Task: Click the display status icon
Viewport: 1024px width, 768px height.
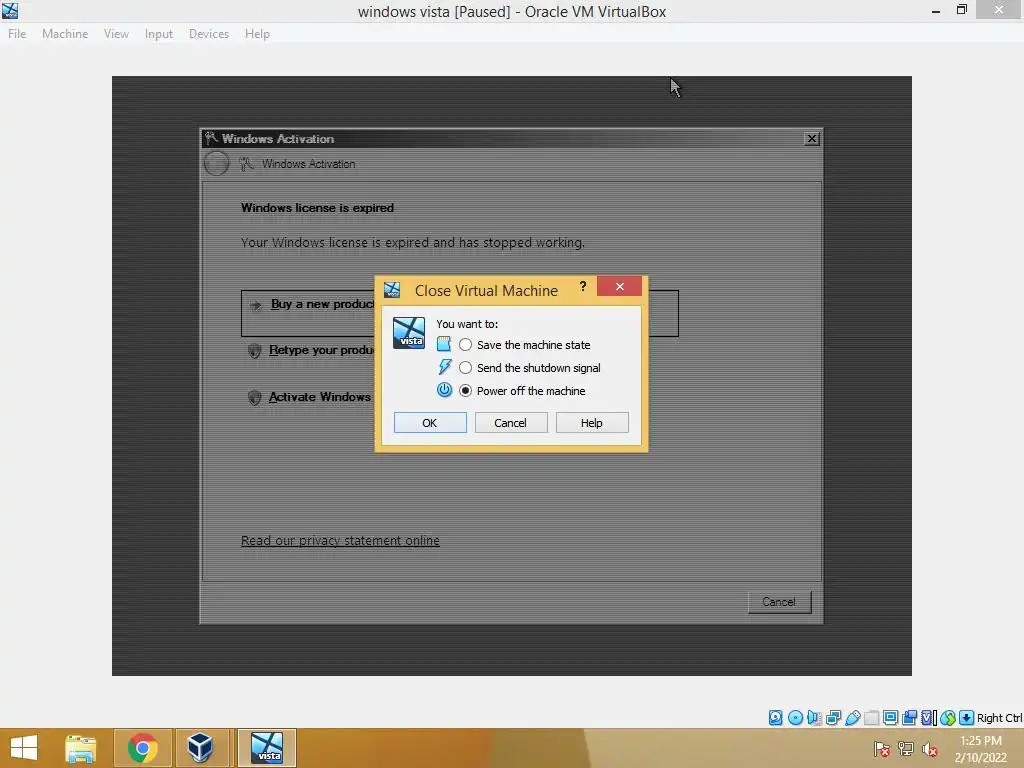Action: [x=890, y=718]
